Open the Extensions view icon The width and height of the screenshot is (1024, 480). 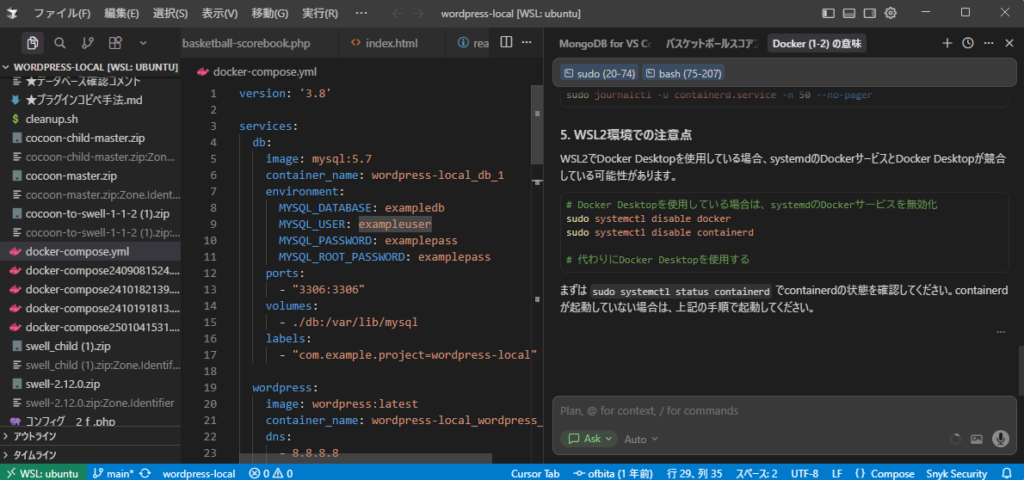115,43
